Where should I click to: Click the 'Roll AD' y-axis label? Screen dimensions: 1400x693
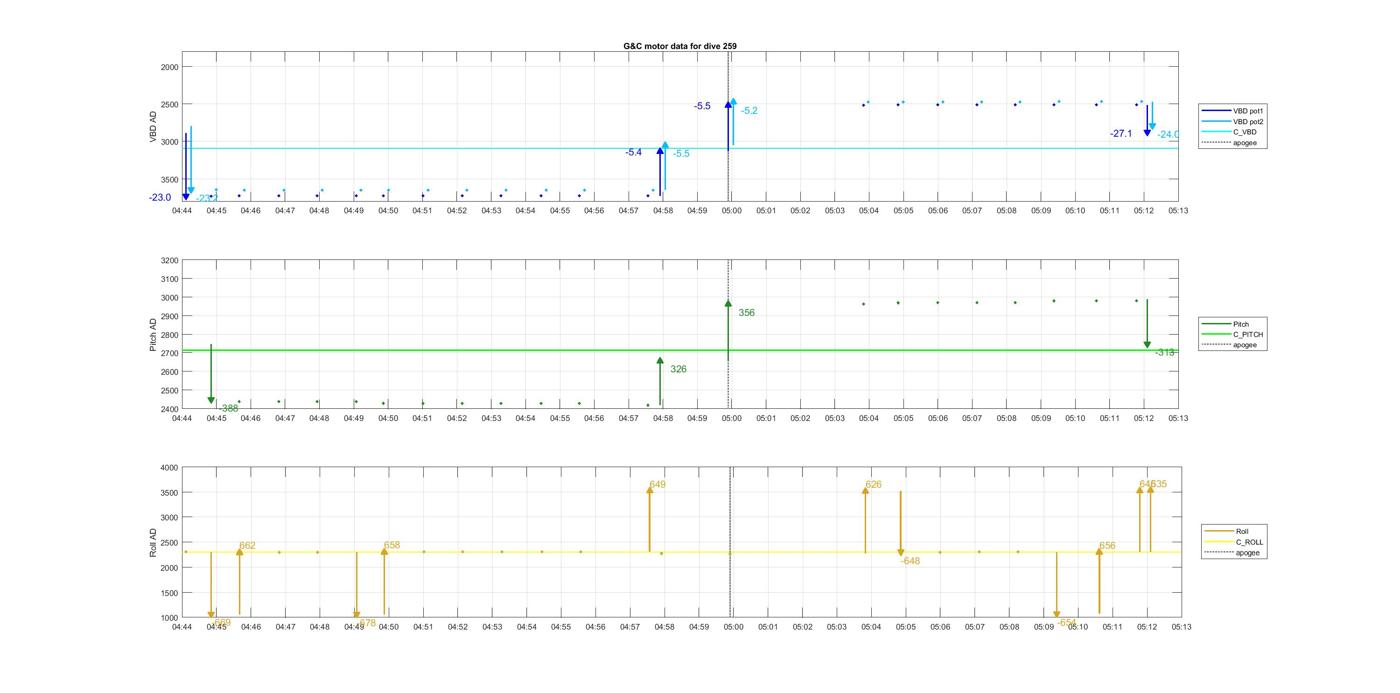(154, 542)
